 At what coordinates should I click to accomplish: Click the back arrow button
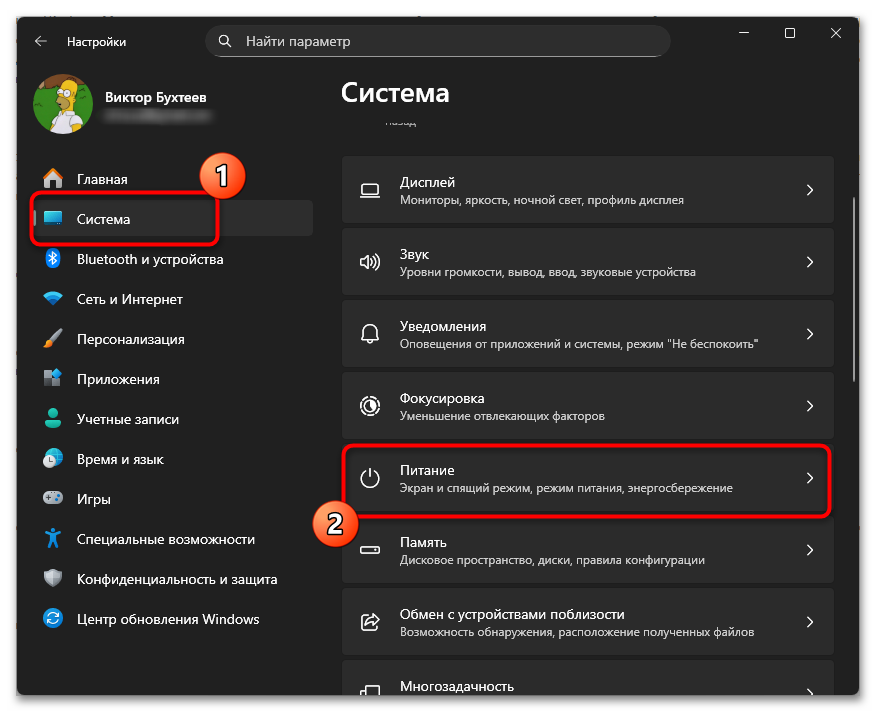(x=40, y=41)
